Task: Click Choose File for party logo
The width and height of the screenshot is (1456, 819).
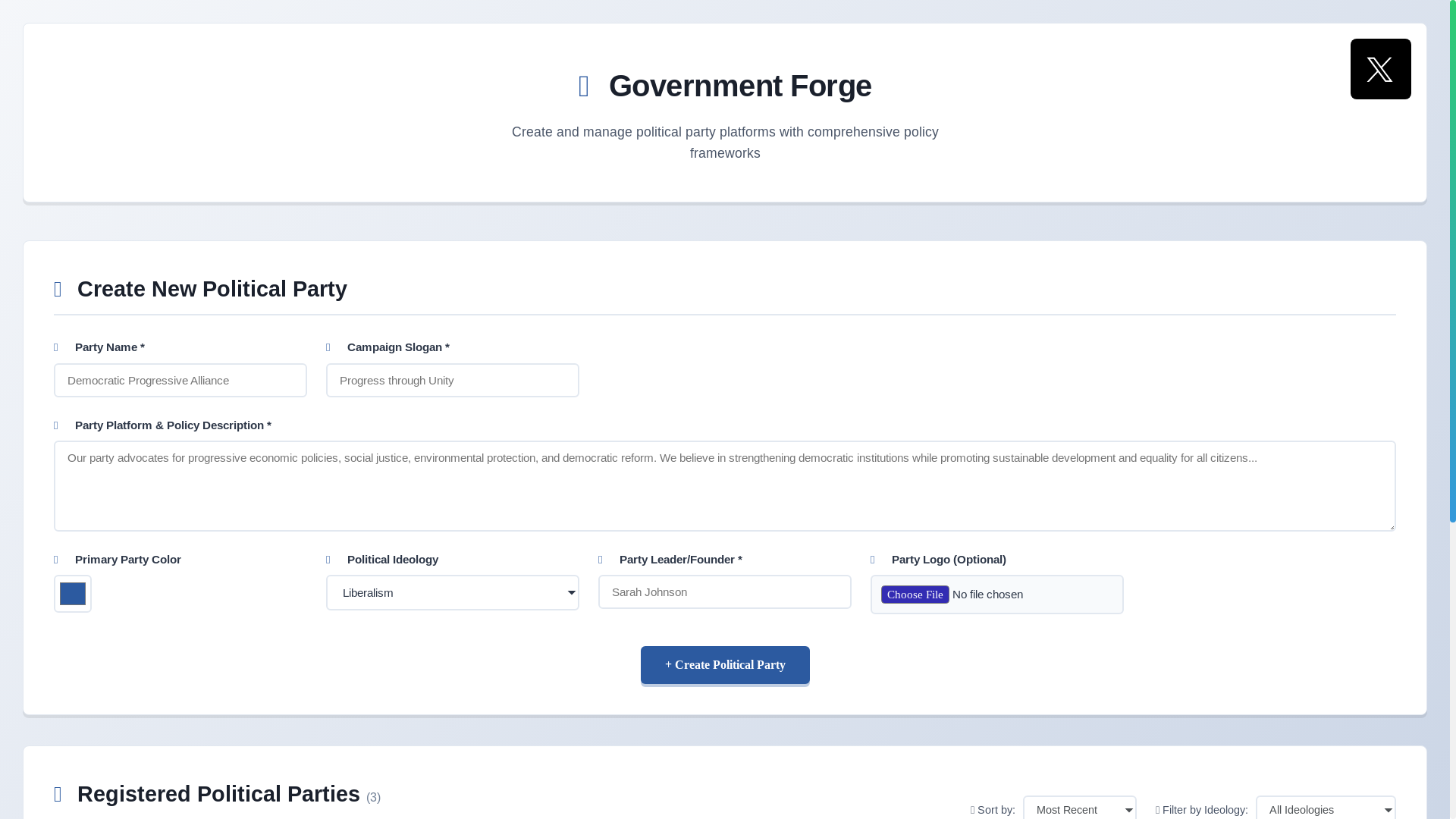Action: click(915, 595)
